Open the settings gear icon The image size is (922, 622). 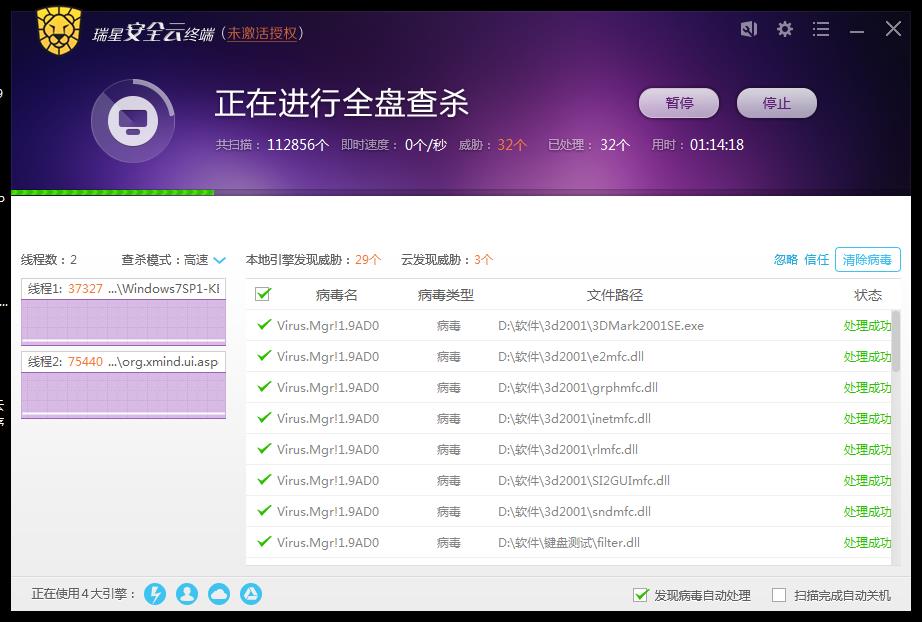coord(784,29)
